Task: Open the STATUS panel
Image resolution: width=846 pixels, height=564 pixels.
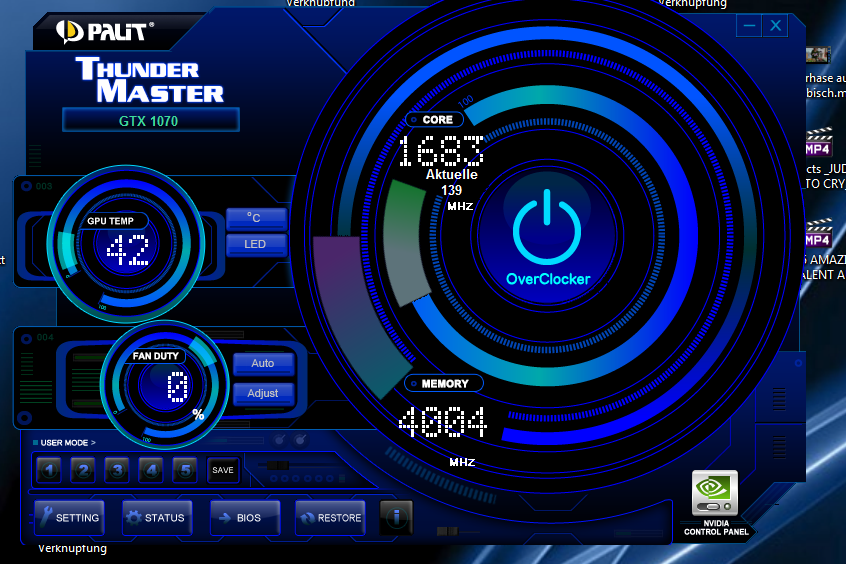Action: [x=157, y=518]
